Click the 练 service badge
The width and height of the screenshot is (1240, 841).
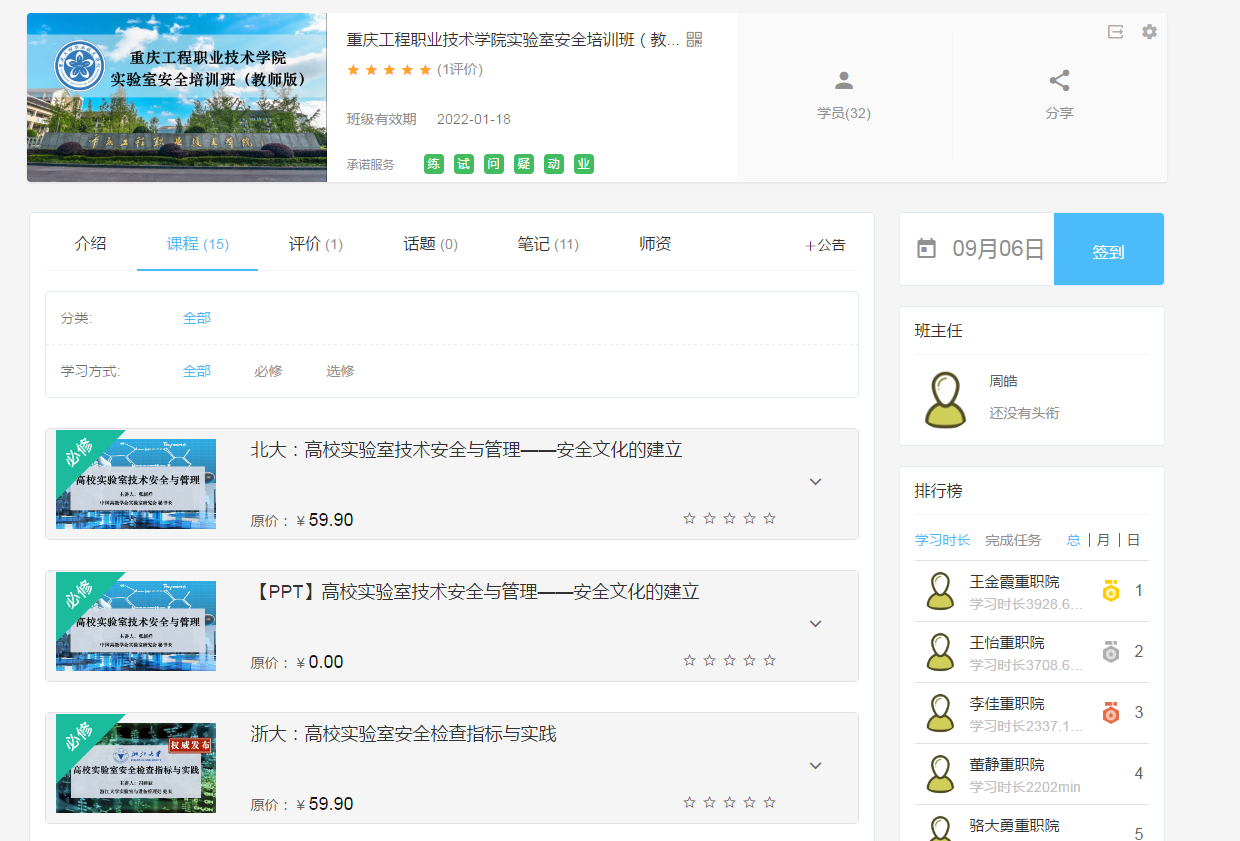[434, 164]
